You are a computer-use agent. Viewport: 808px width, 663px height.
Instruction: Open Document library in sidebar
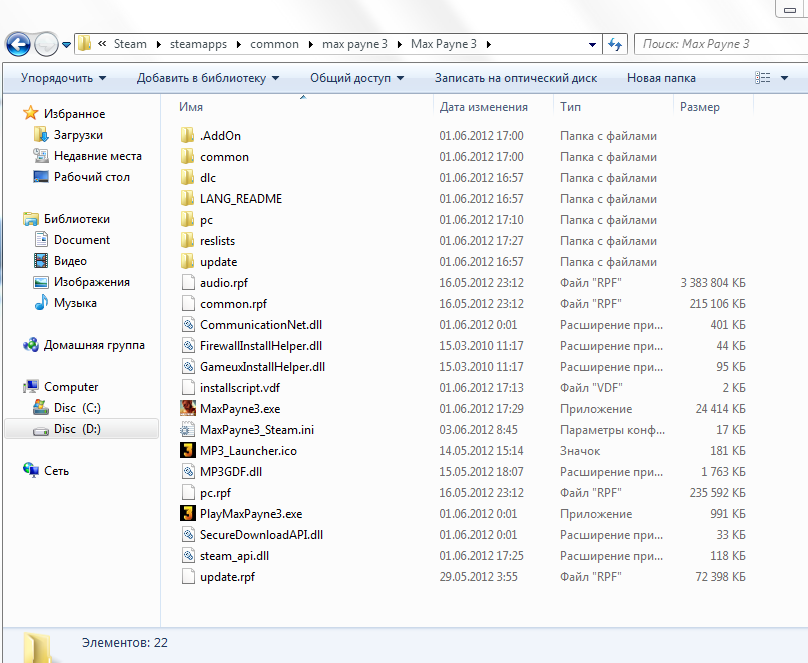[82, 240]
